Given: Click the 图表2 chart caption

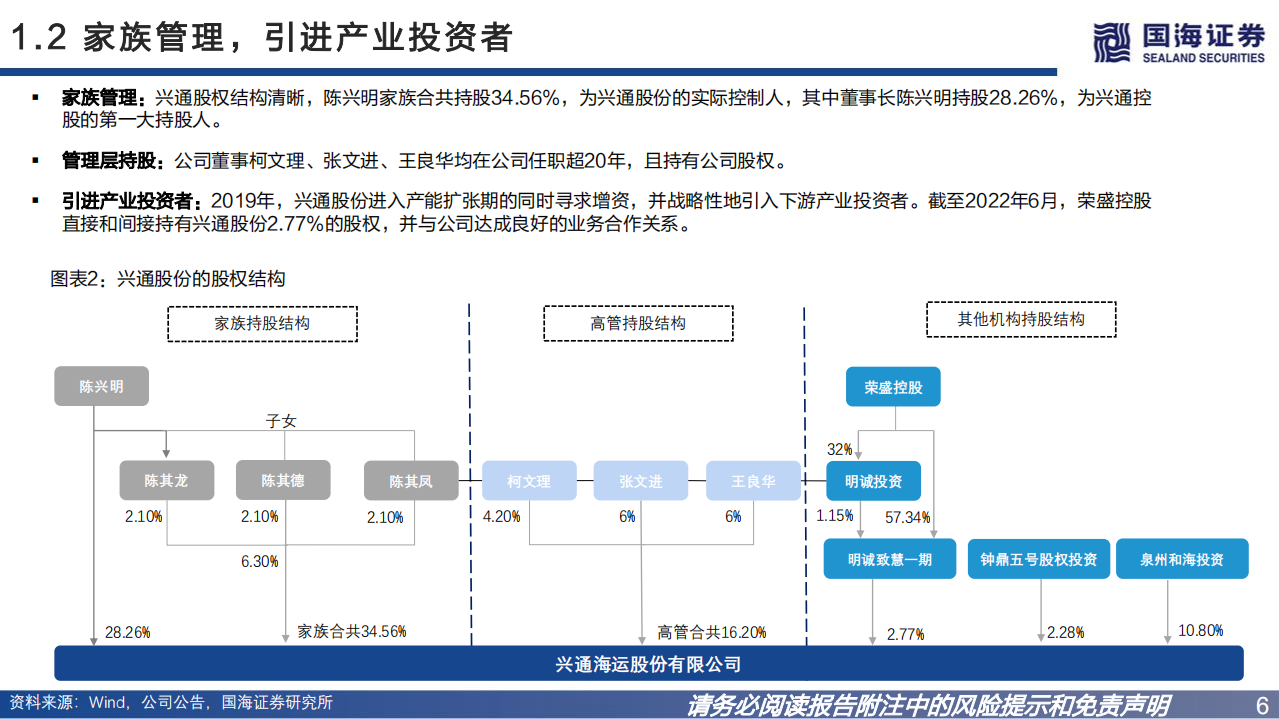Looking at the screenshot, I should (168, 280).
